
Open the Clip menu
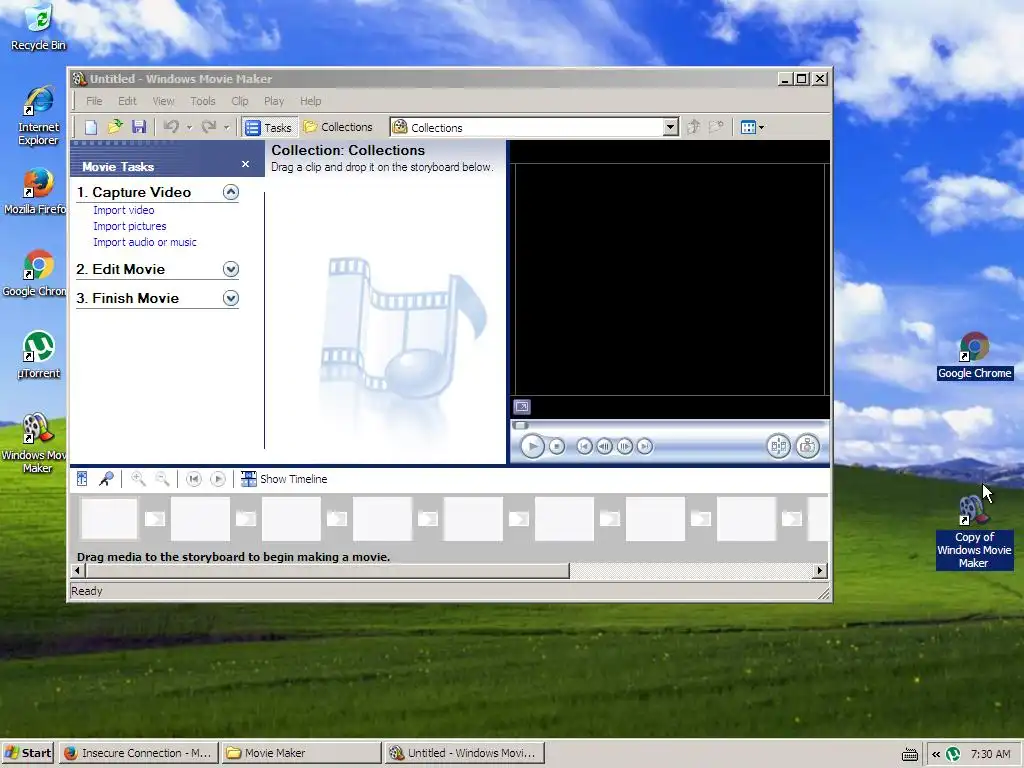[x=240, y=101]
